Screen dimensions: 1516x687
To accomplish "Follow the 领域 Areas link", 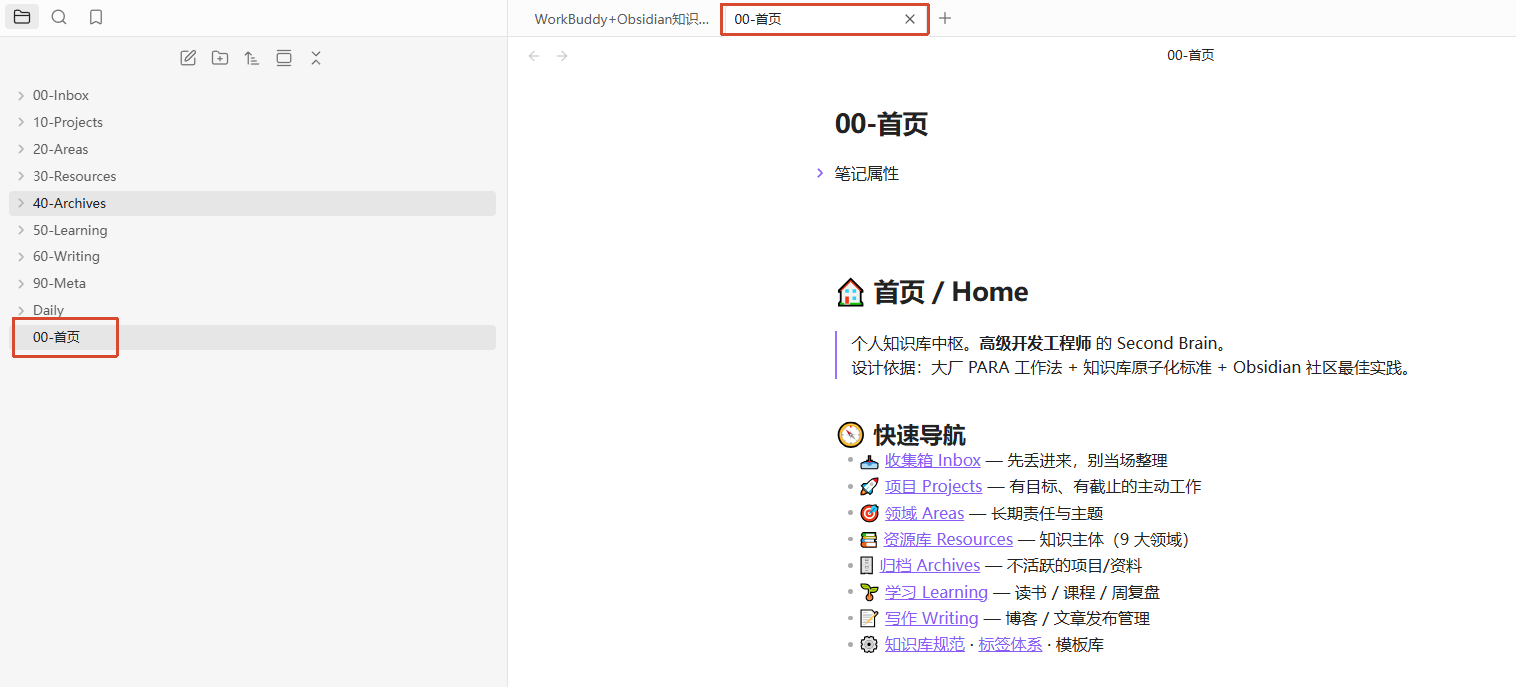I will pyautogui.click(x=925, y=513).
